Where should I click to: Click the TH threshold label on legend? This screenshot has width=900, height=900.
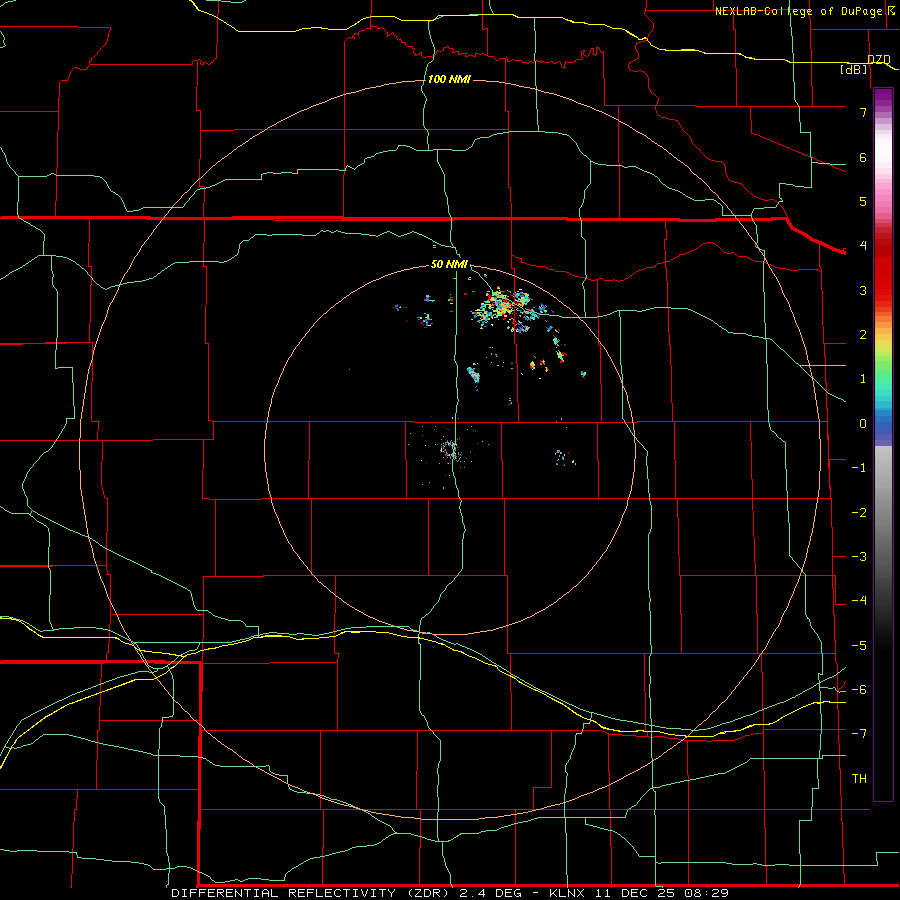click(x=859, y=779)
